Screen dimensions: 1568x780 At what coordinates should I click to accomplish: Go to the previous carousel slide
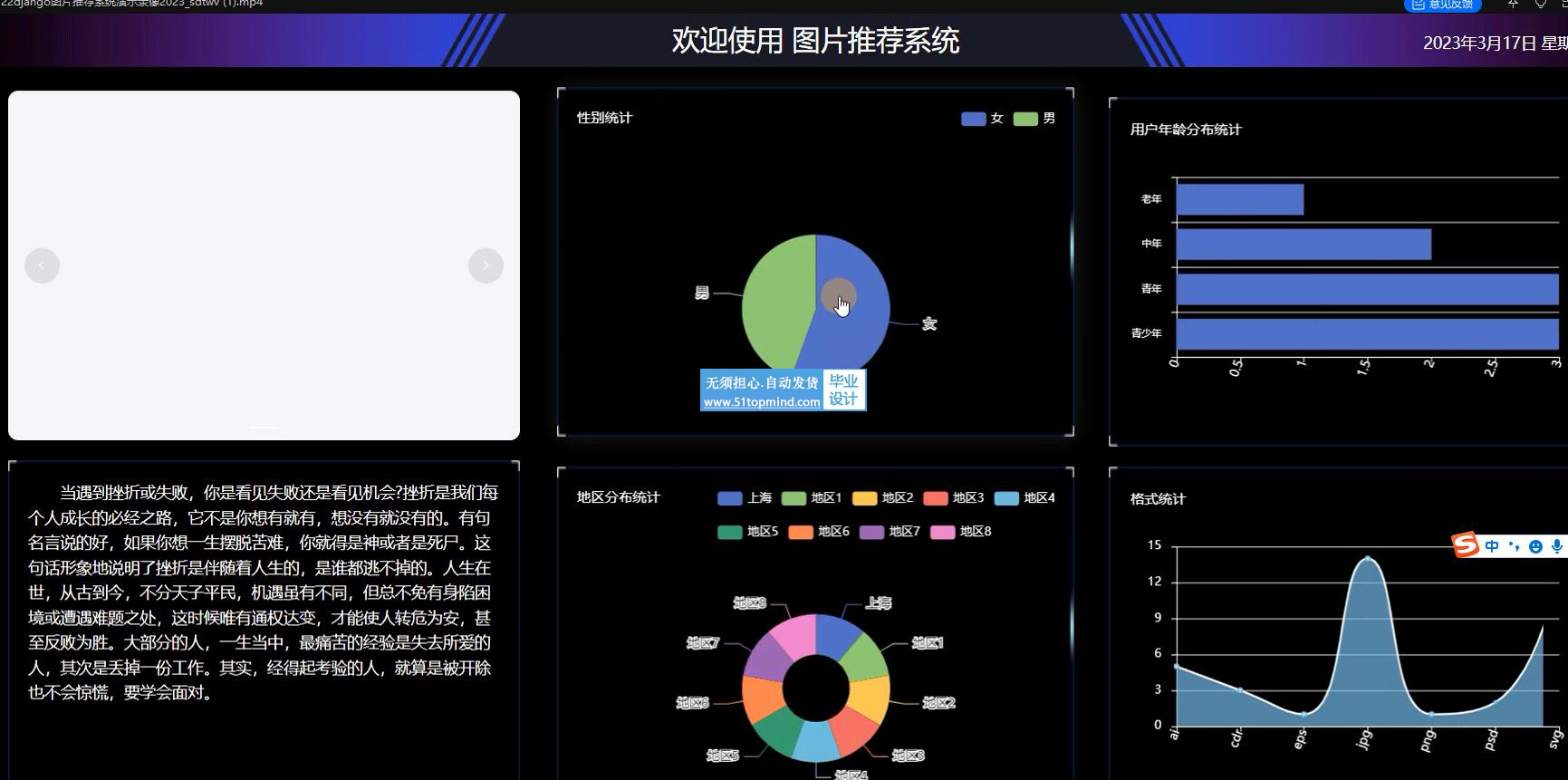click(x=42, y=265)
